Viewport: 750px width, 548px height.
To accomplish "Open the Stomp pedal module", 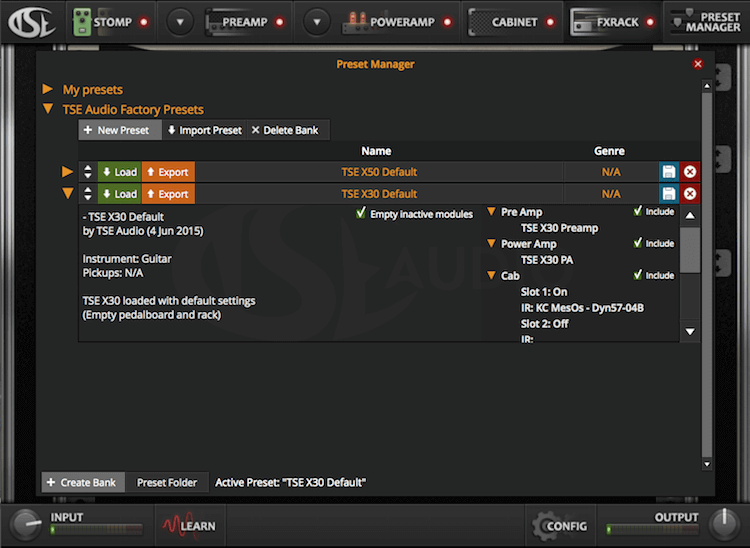I will tap(103, 22).
